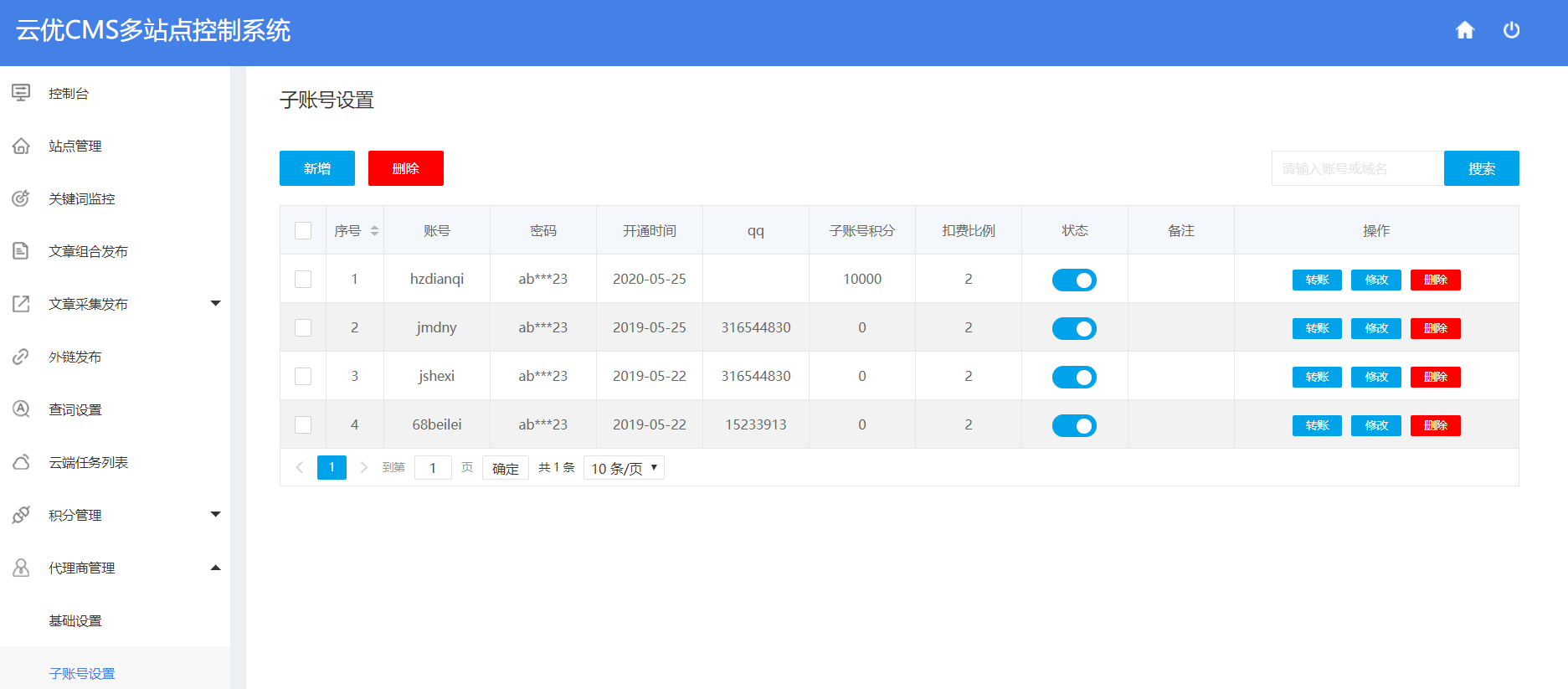1568x689 pixels.
Task: Click 转账 for hzdianqi
Action: coord(1317,280)
